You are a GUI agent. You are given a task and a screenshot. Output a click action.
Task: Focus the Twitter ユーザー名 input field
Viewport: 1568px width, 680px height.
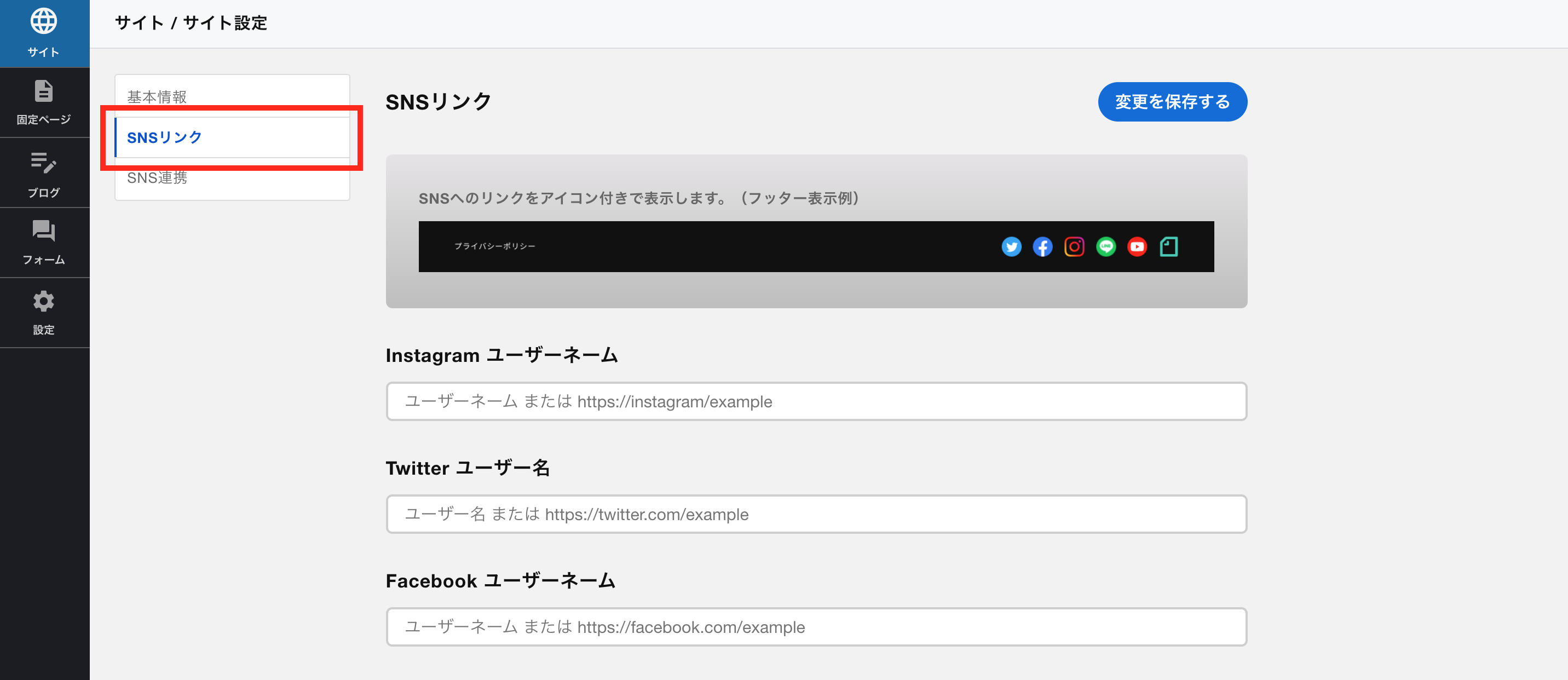(x=816, y=514)
